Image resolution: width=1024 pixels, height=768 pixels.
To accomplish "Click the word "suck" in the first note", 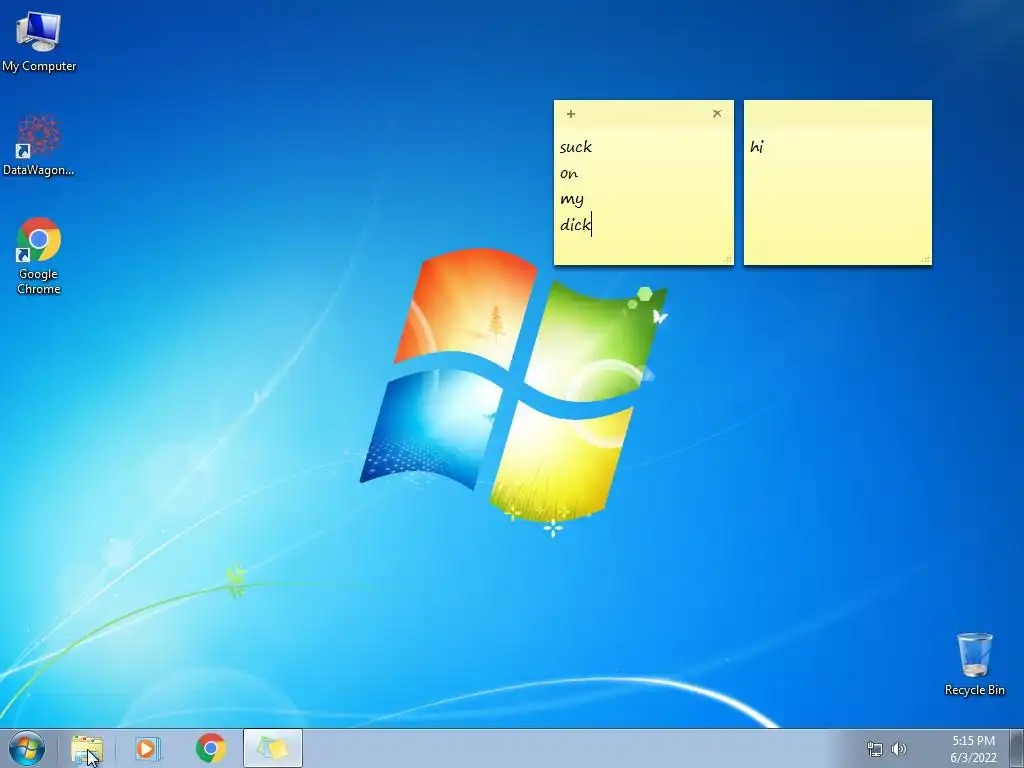I will tap(576, 147).
